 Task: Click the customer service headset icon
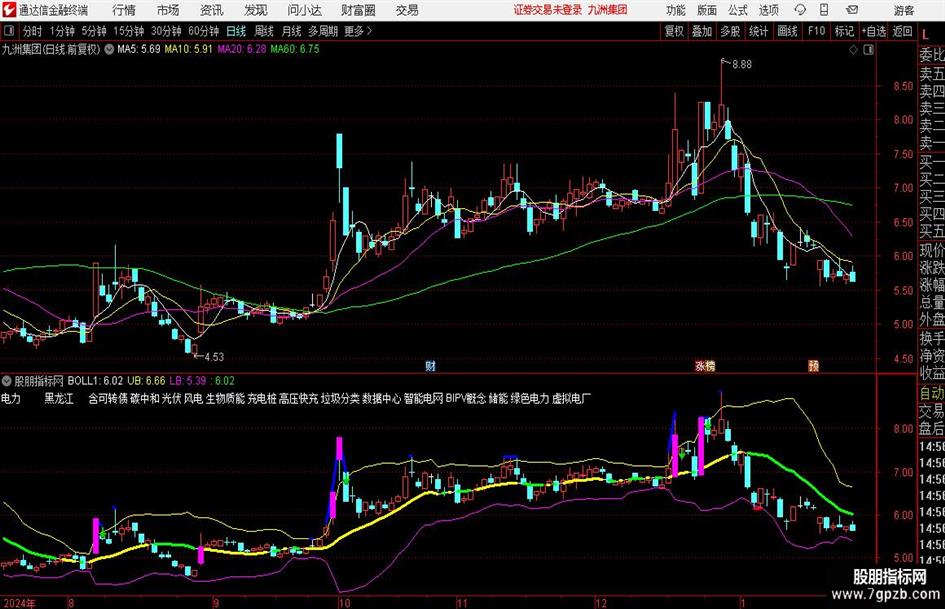coord(800,10)
